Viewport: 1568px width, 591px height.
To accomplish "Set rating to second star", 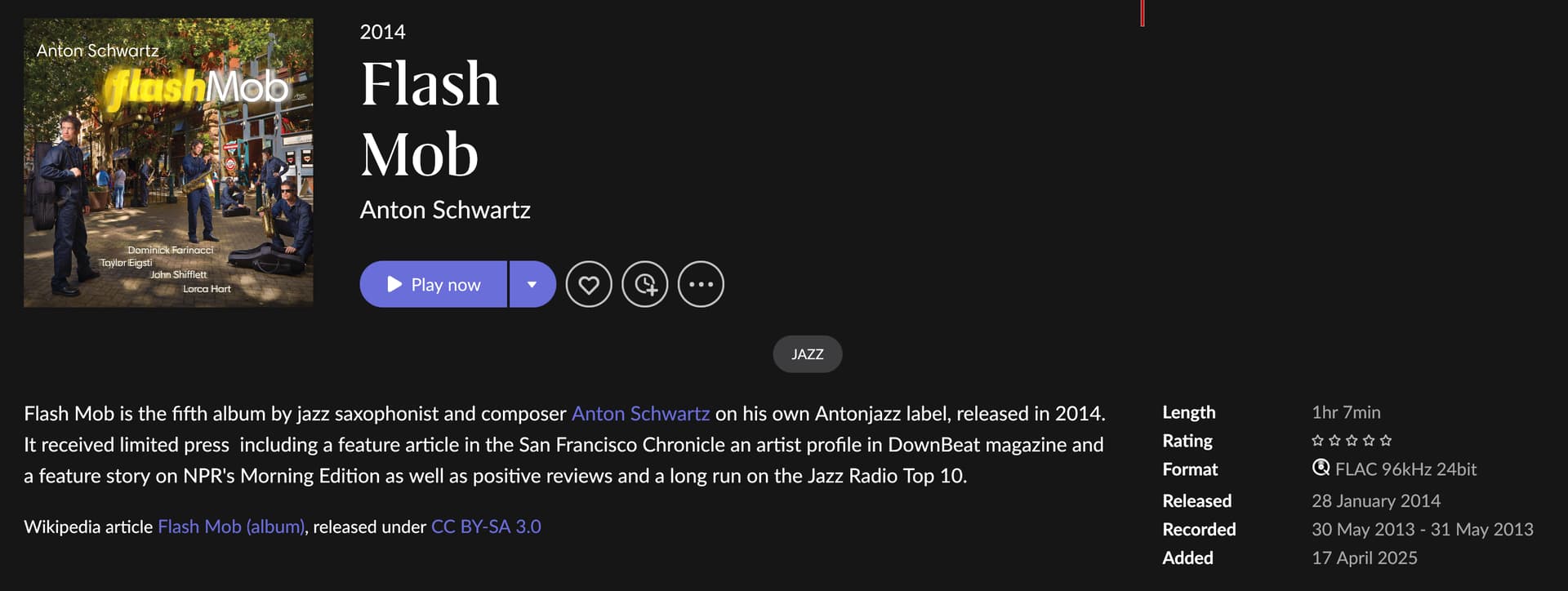I will tap(1334, 441).
